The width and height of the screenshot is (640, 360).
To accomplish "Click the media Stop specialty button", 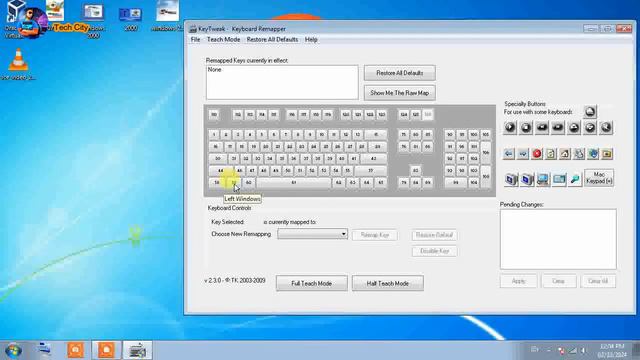I will click(x=526, y=128).
